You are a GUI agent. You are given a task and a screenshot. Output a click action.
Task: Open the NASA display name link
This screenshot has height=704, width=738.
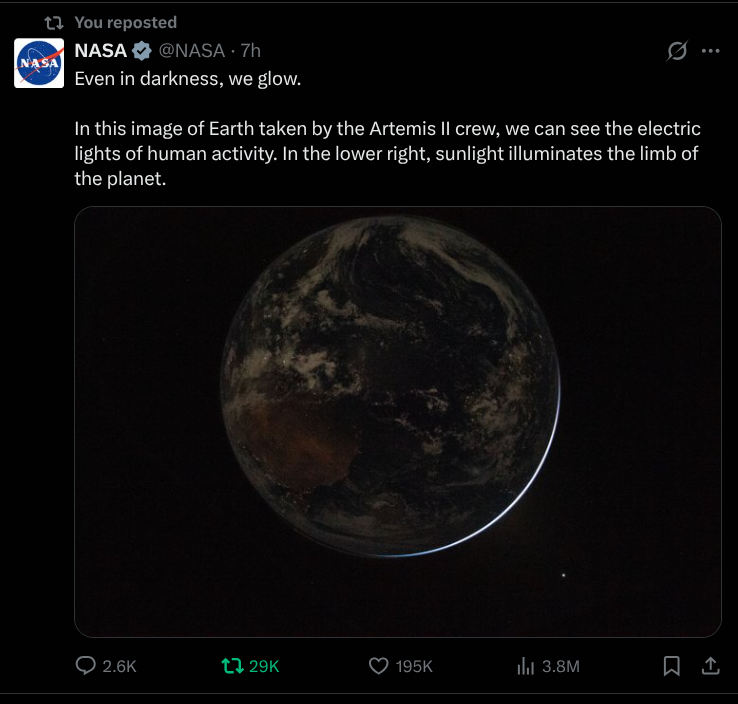click(x=101, y=51)
